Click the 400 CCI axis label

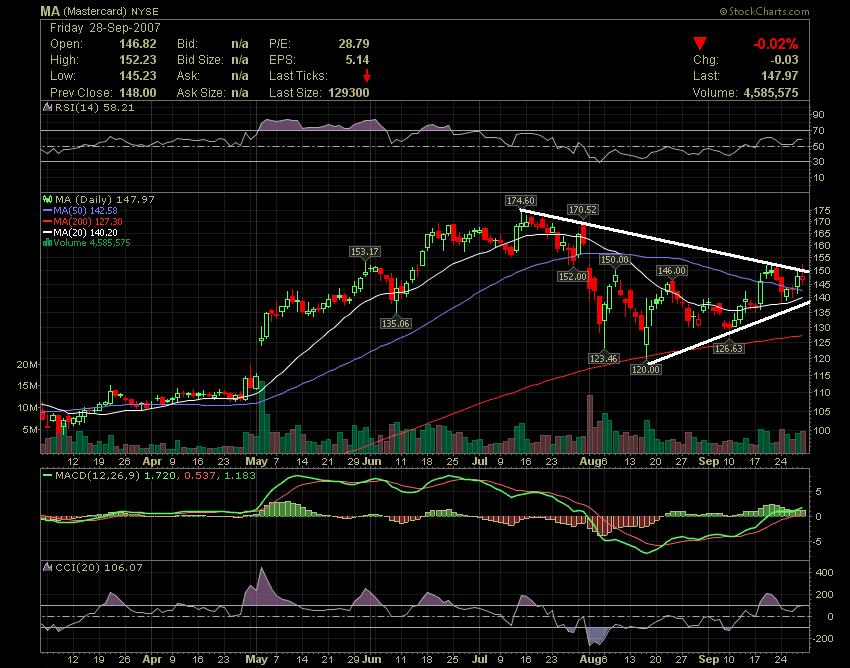click(x=825, y=573)
